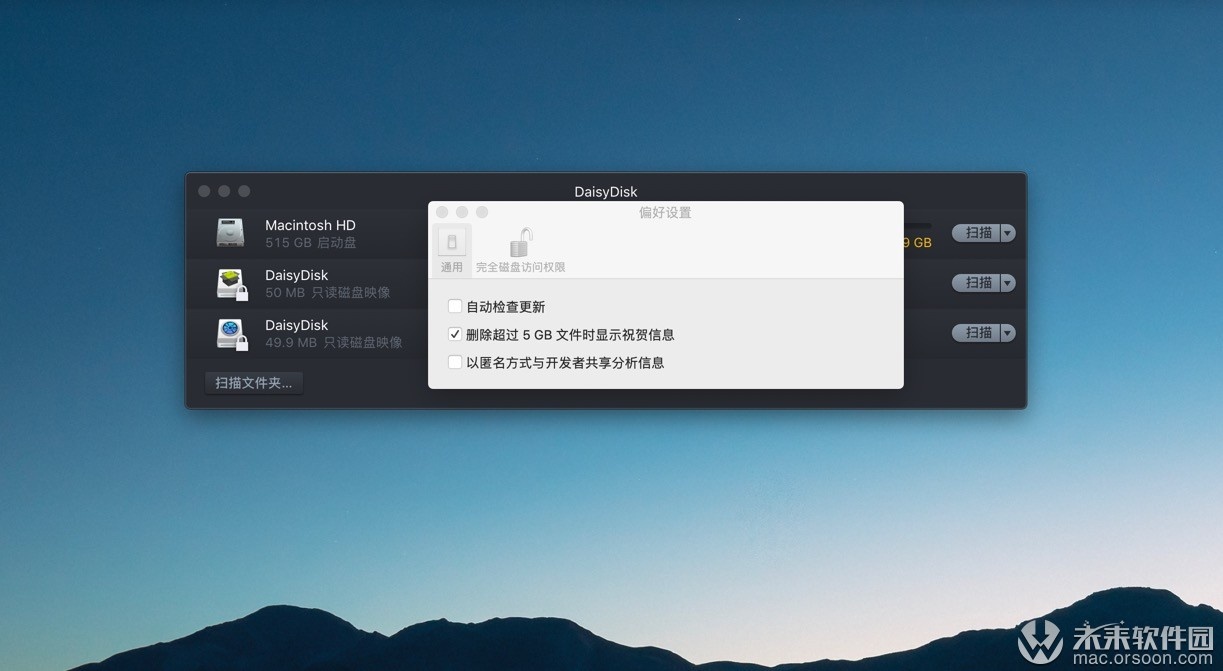Click the 50 MB DaisyDisk locked image icon
The height and width of the screenshot is (671, 1223).
(x=232, y=284)
